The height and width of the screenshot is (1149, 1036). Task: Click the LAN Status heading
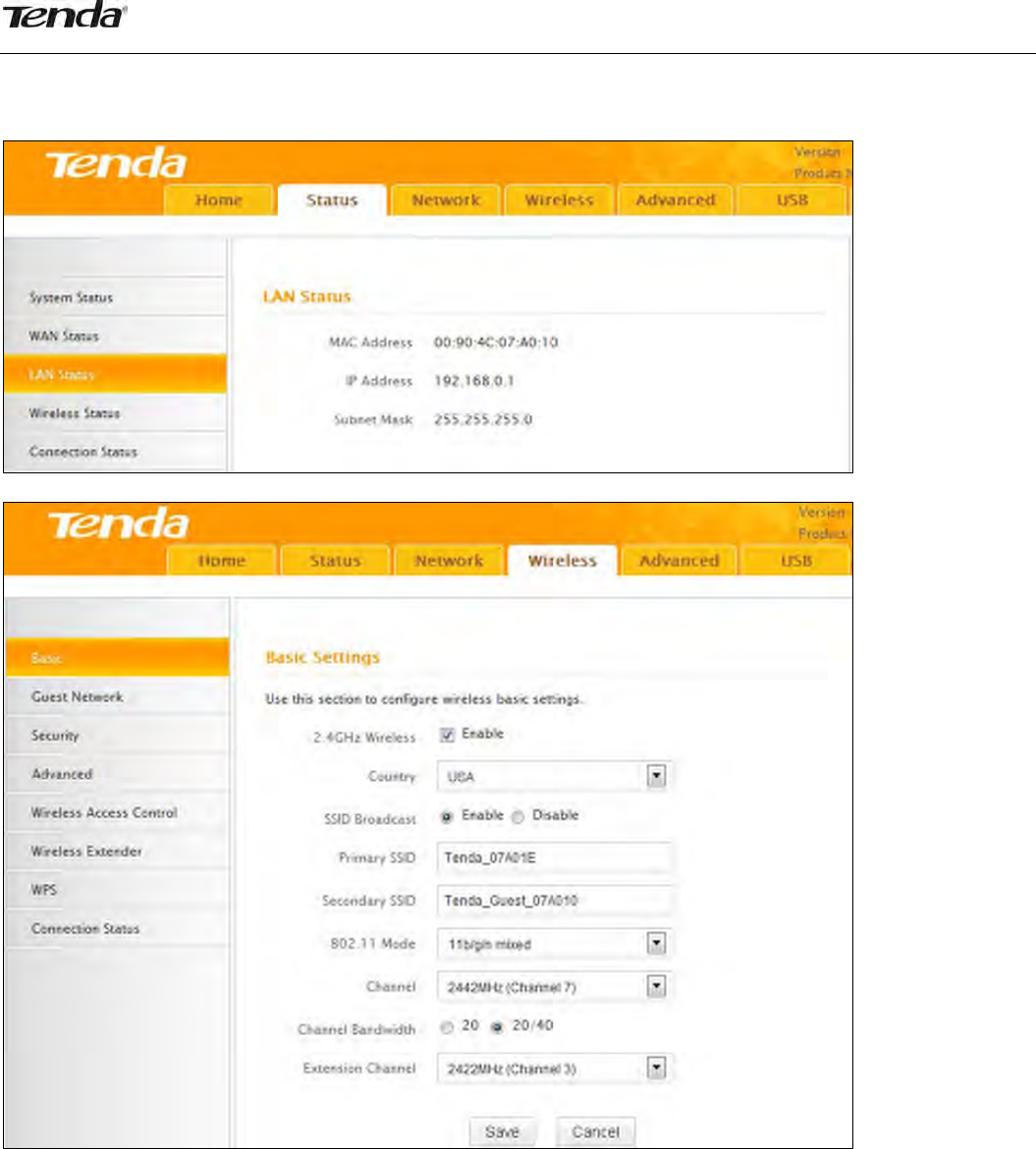click(x=307, y=297)
